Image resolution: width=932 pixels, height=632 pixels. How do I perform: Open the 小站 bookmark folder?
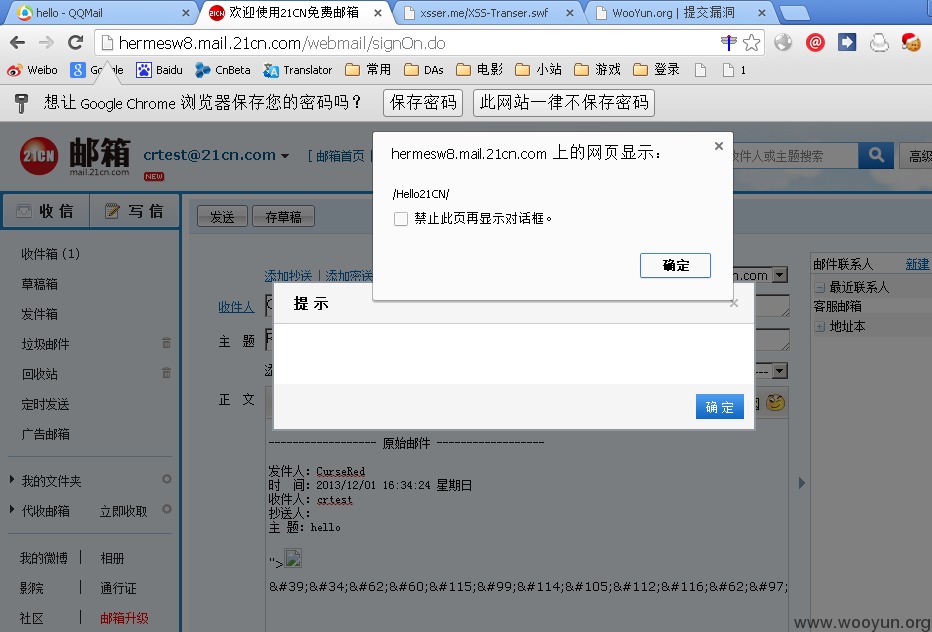(x=538, y=70)
